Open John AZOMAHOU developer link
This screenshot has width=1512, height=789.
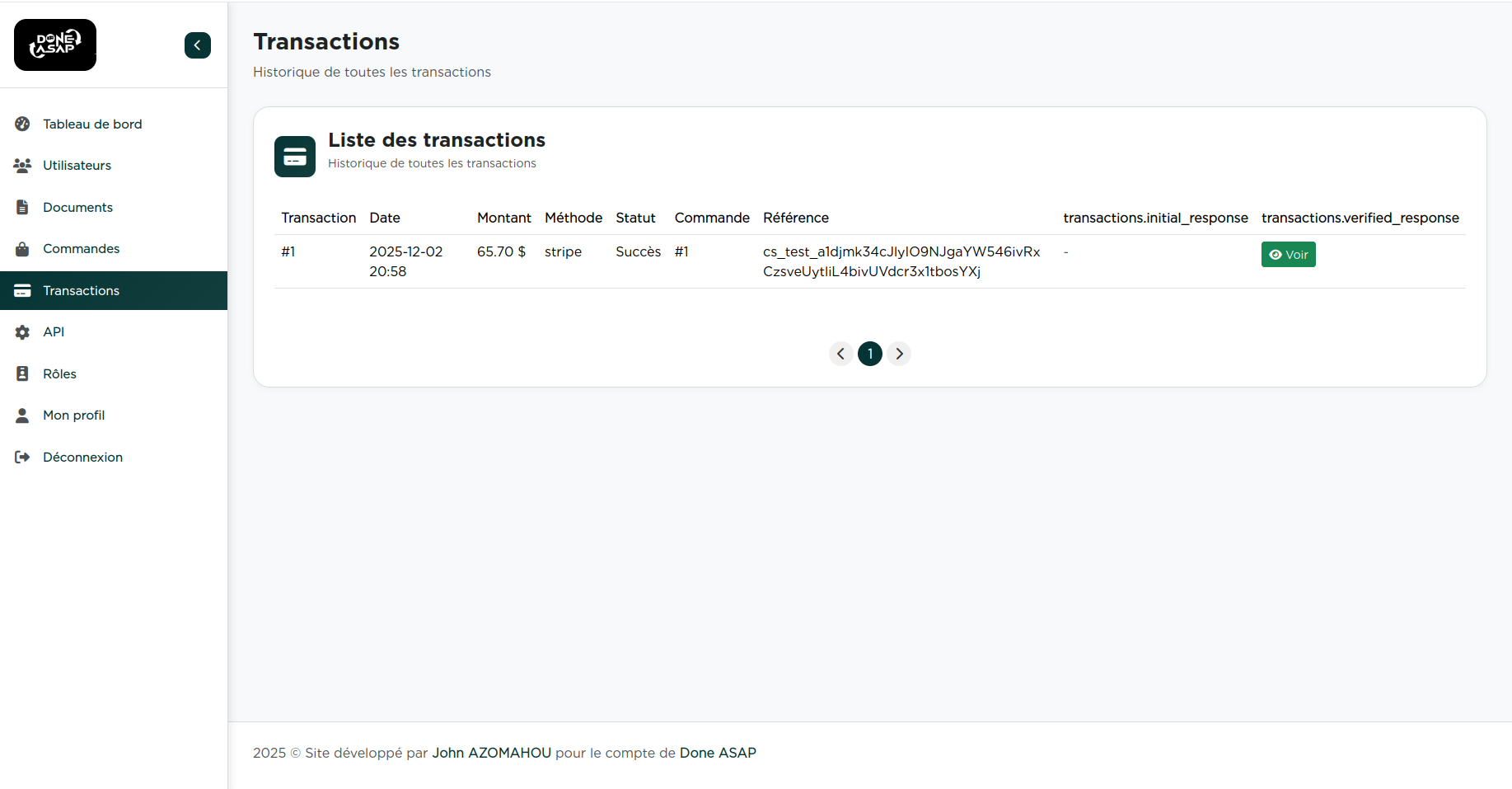click(491, 753)
